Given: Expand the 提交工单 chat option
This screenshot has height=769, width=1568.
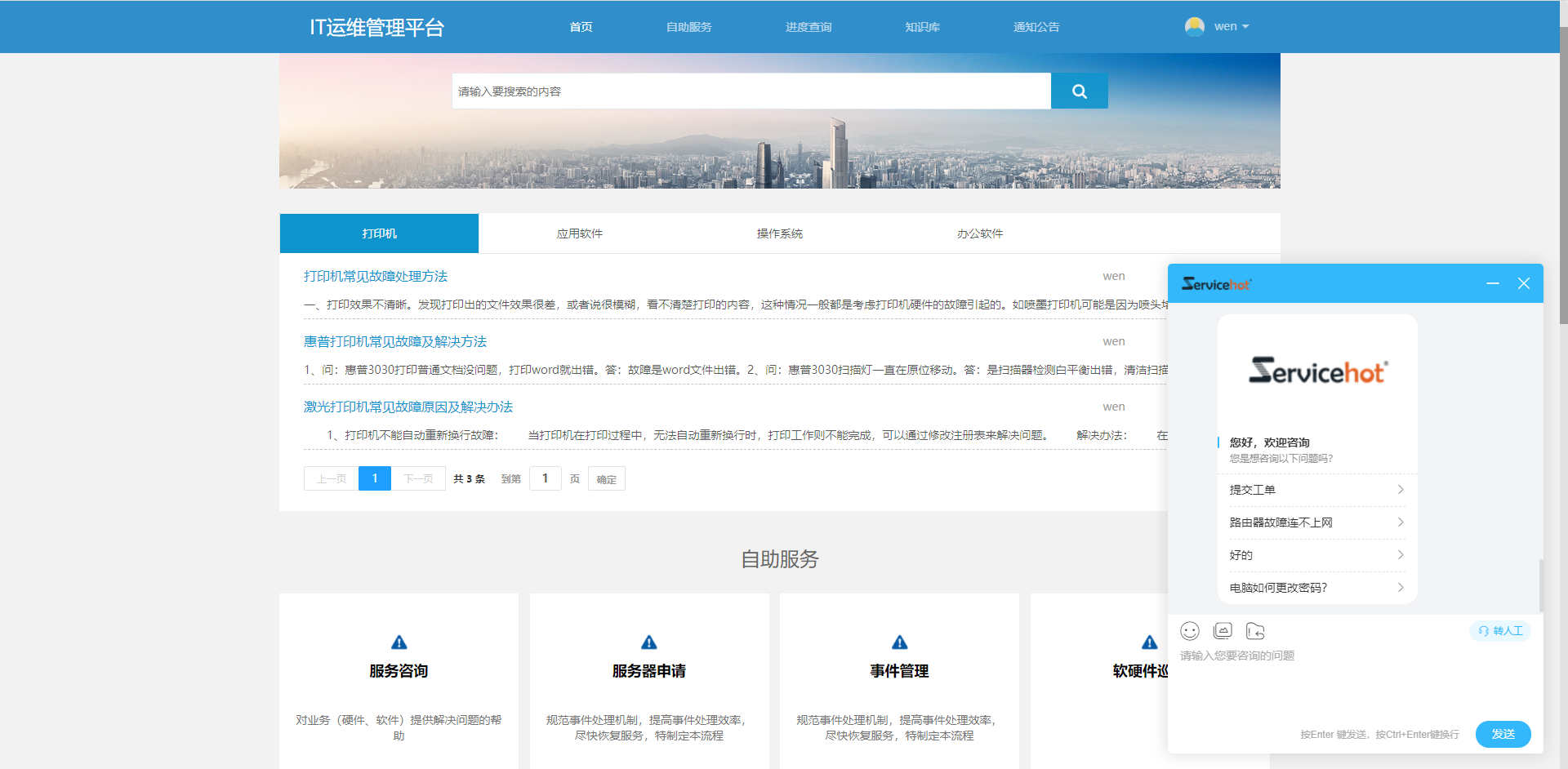Looking at the screenshot, I should [1316, 490].
